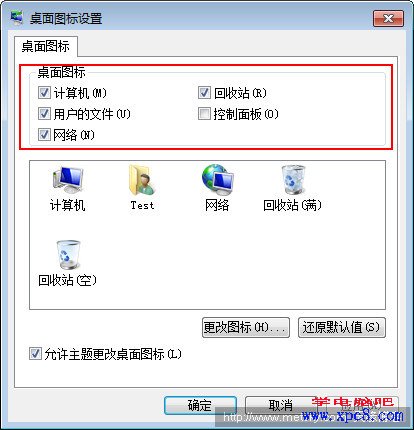The image size is (414, 430).
Task: Enable the 控制面板(O) checkbox
Action: pyautogui.click(x=204, y=114)
